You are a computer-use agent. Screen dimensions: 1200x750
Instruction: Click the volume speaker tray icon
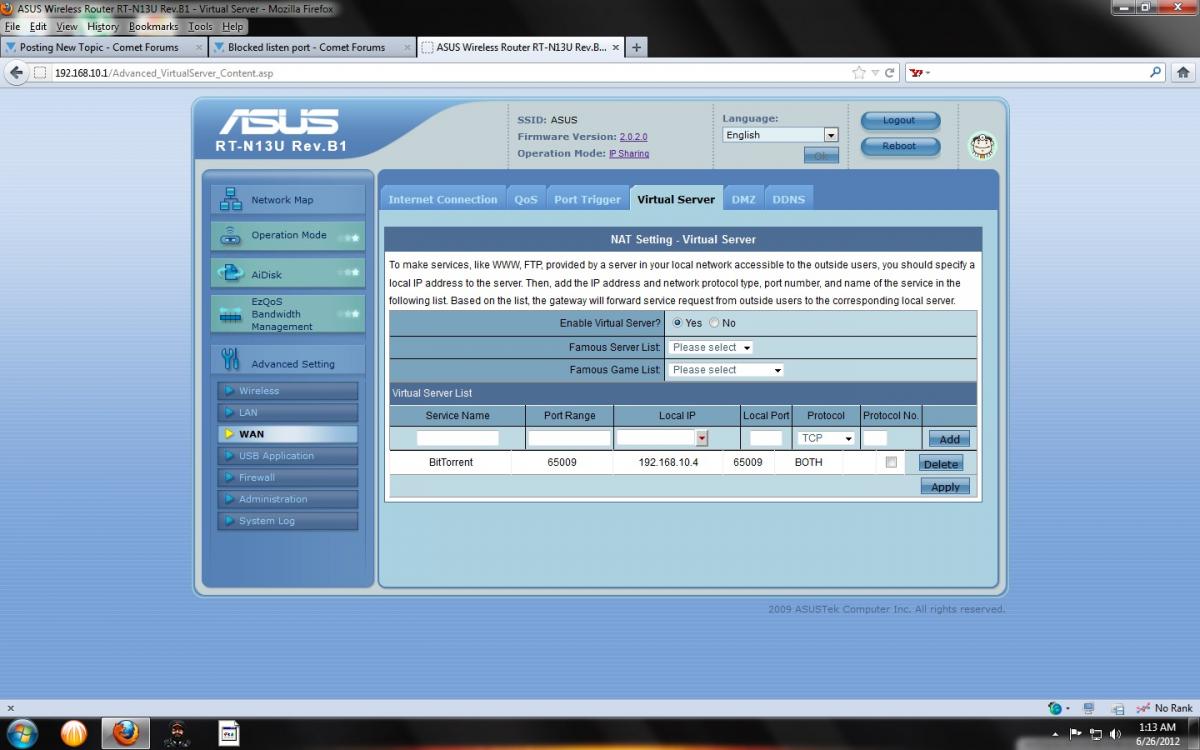tap(1116, 734)
